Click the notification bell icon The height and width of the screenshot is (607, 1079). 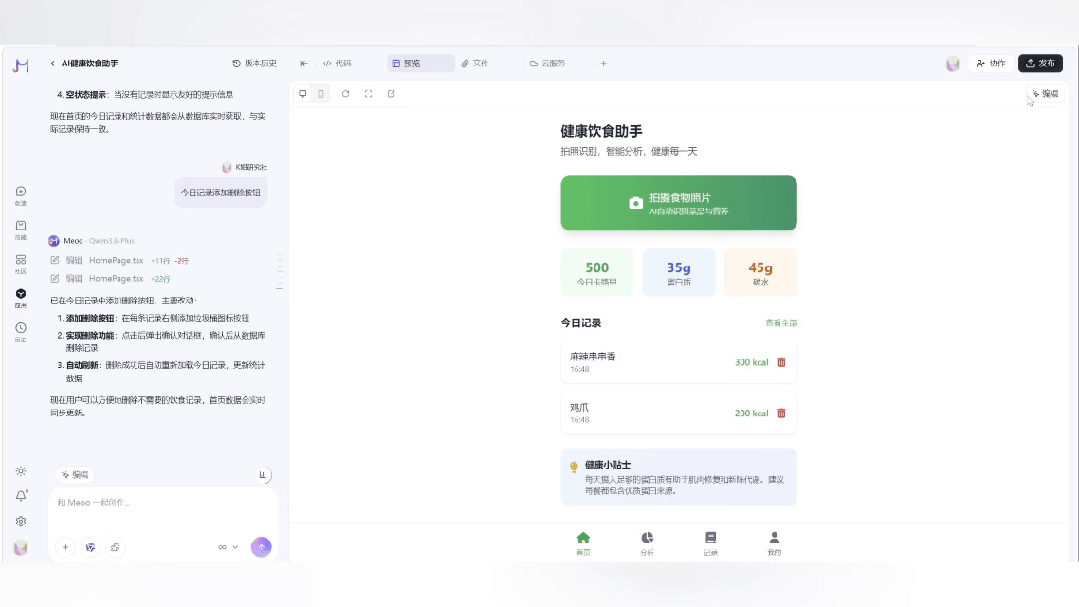pos(21,494)
